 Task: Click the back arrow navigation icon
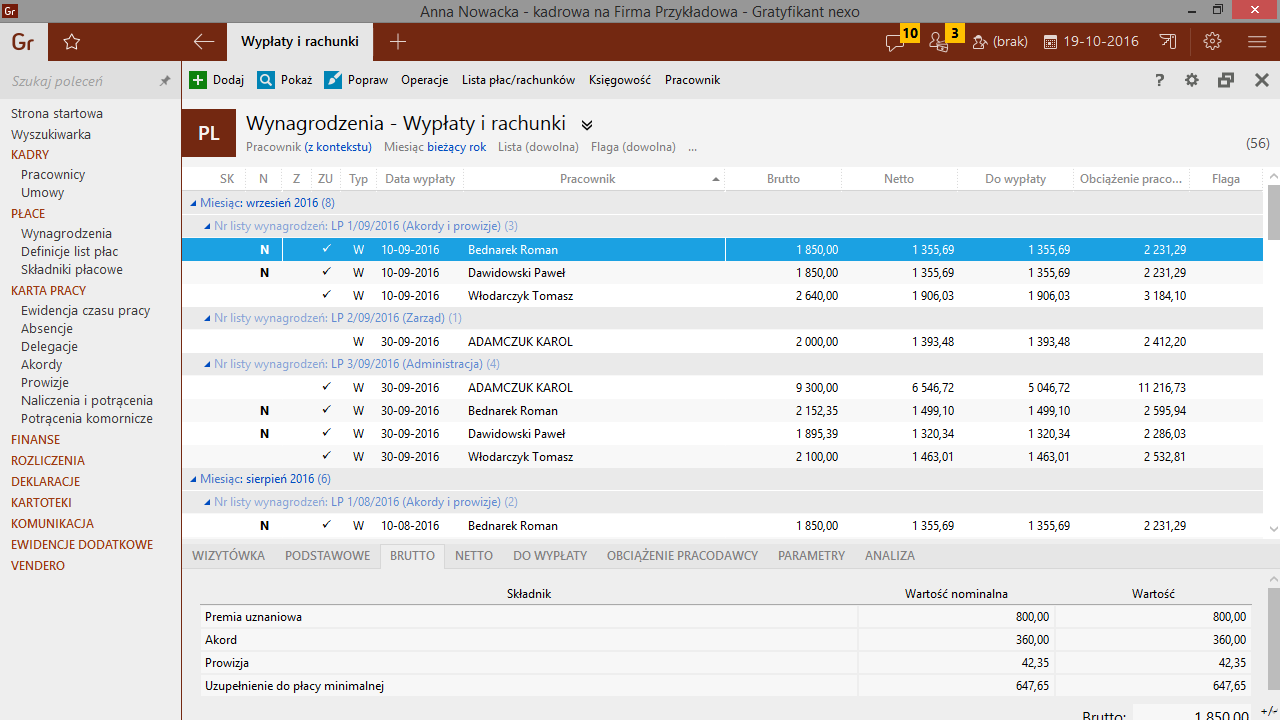pos(204,42)
